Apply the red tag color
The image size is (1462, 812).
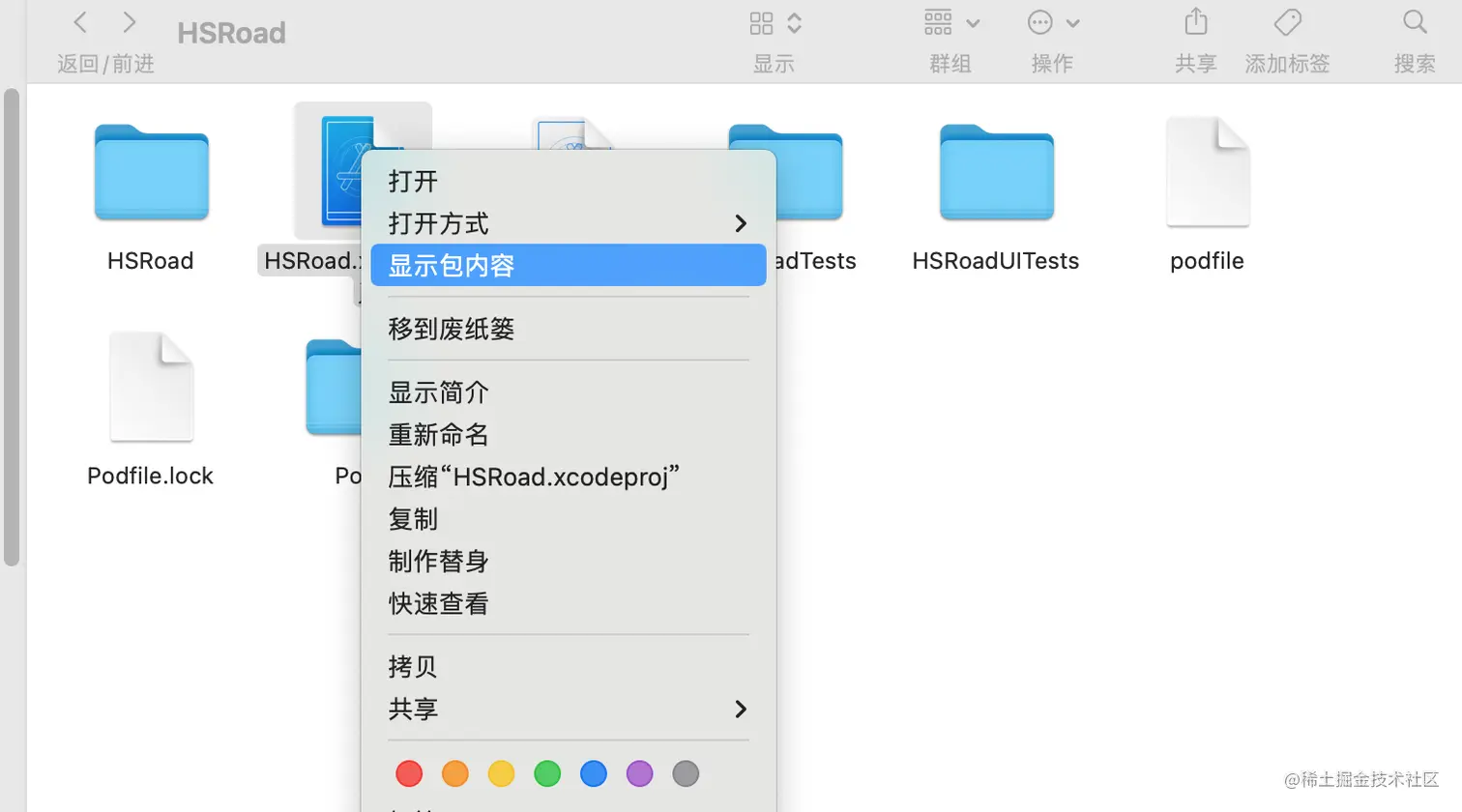tap(409, 773)
